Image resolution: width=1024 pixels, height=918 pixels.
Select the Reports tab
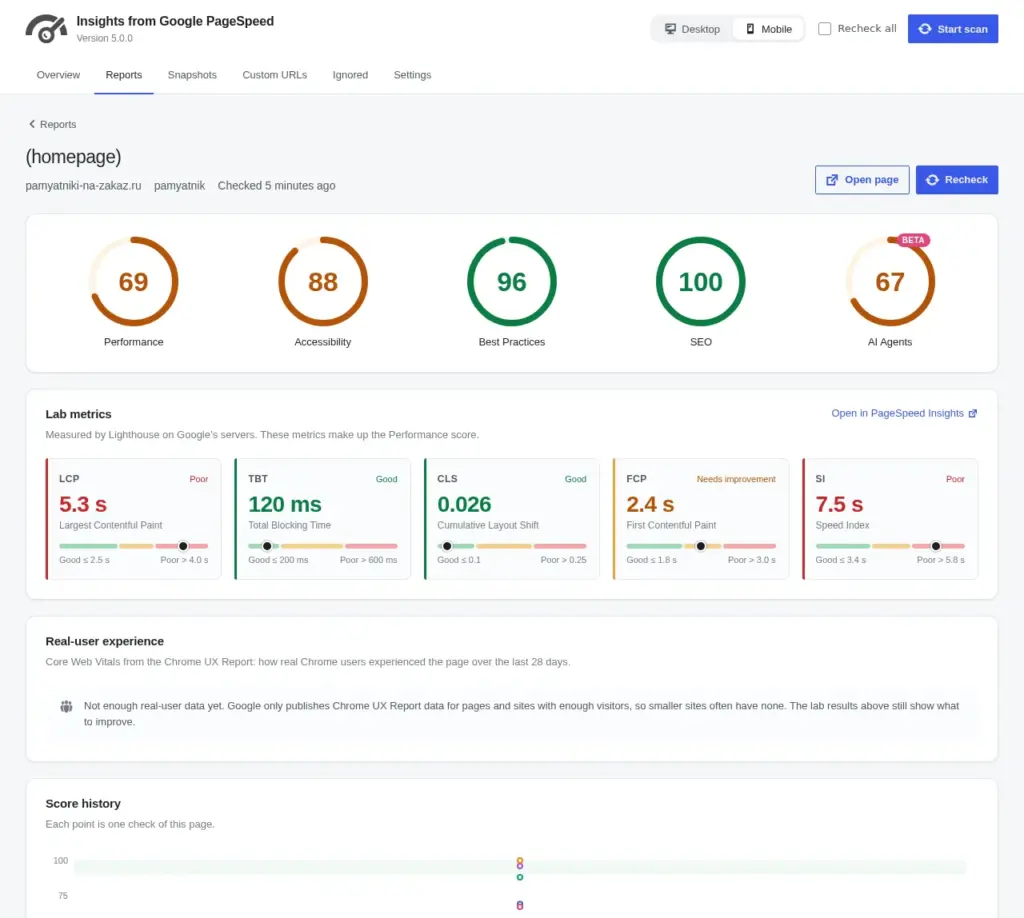(123, 75)
